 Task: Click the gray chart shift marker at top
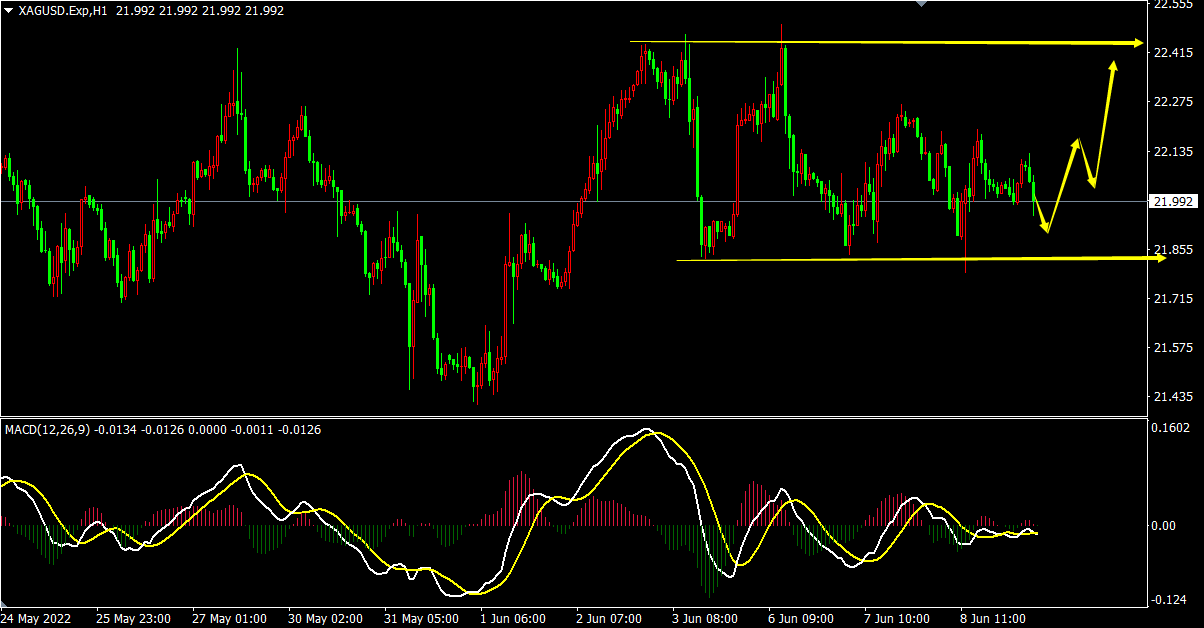922,4
